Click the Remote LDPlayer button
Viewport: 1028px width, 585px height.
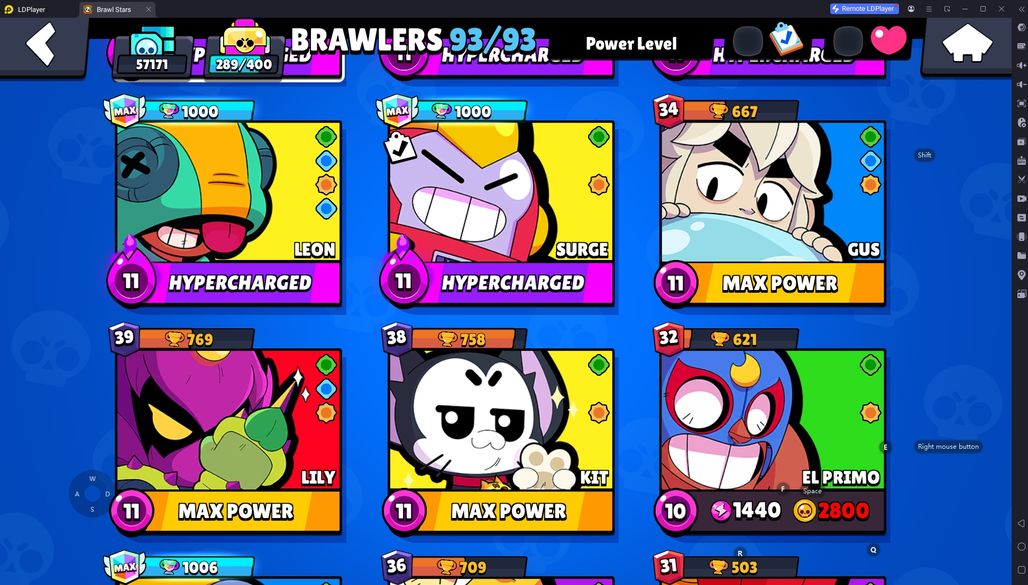863,9
